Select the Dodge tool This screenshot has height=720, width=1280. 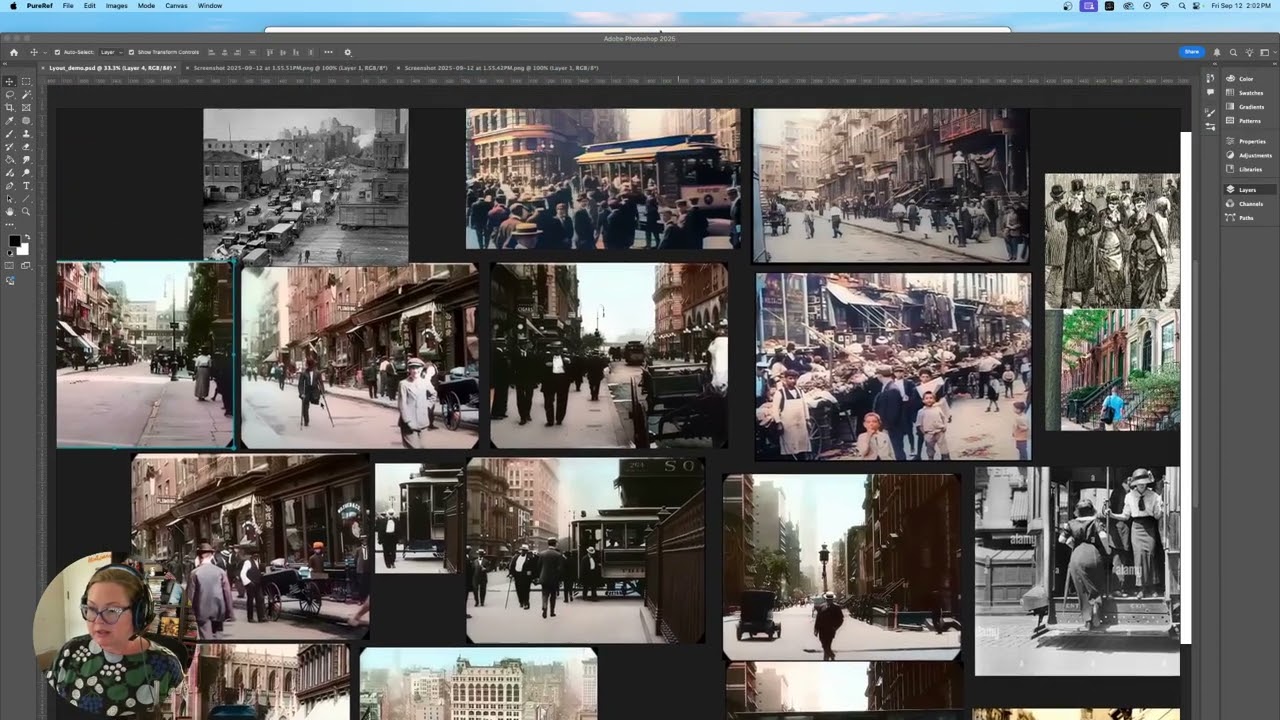click(x=26, y=172)
